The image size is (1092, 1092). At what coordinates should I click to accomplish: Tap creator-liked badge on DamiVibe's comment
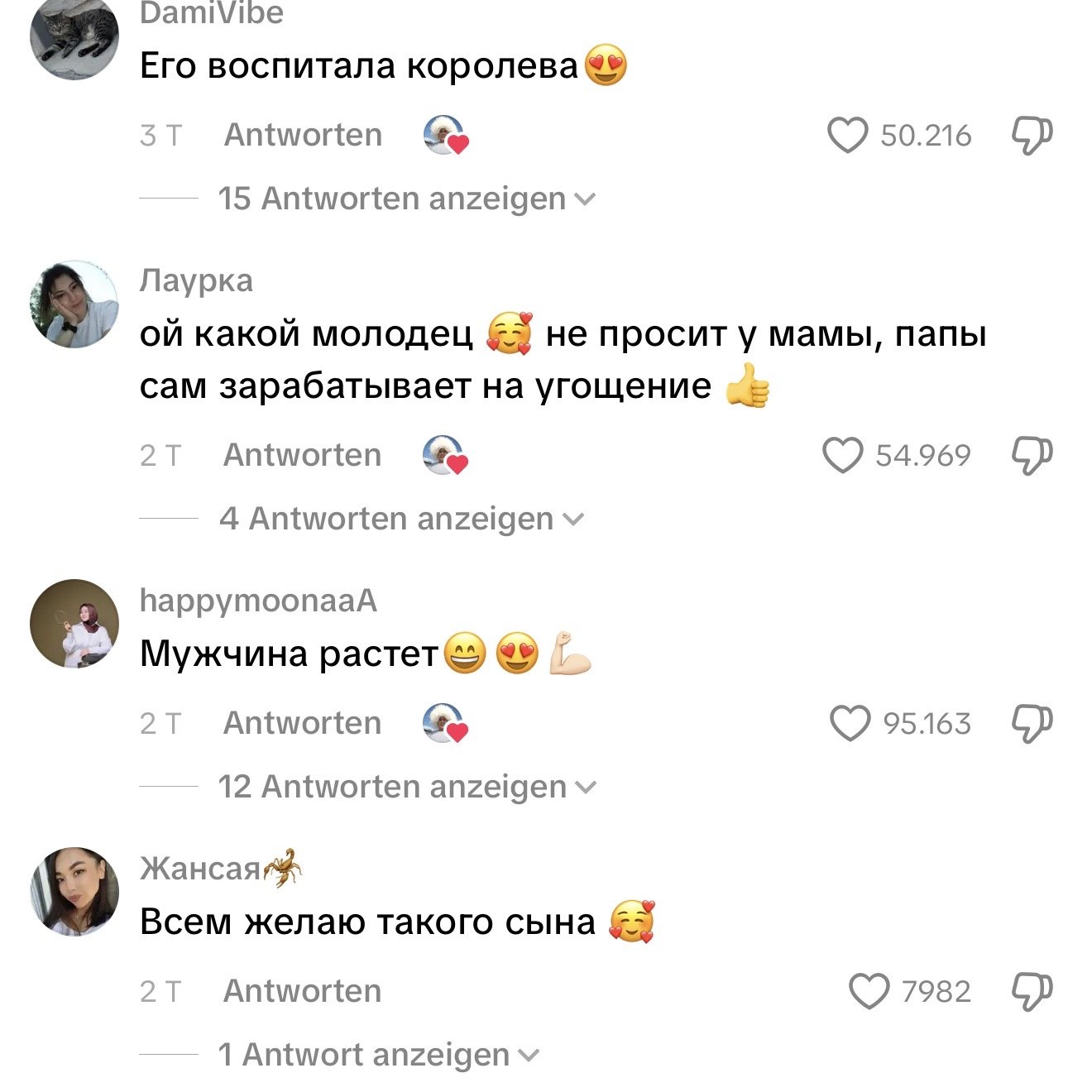[446, 136]
